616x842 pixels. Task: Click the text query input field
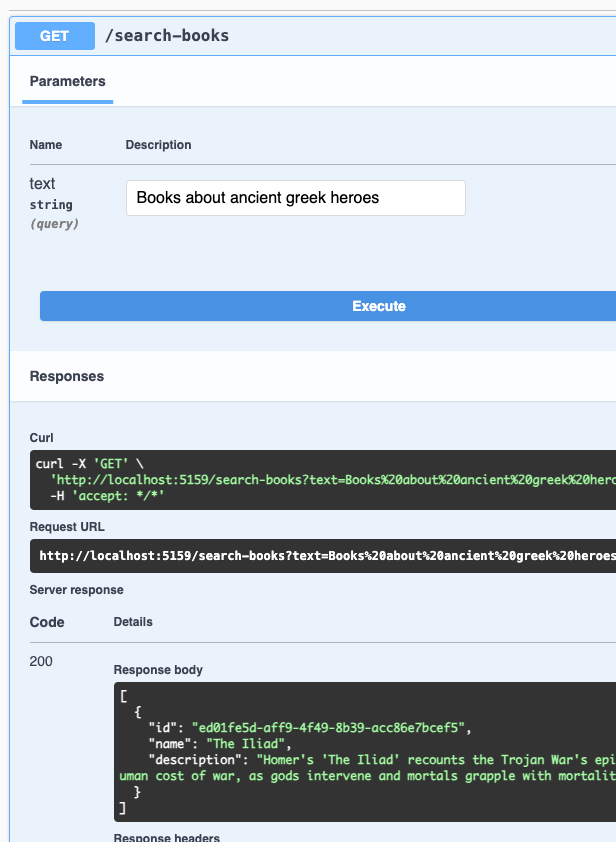tap(296, 198)
